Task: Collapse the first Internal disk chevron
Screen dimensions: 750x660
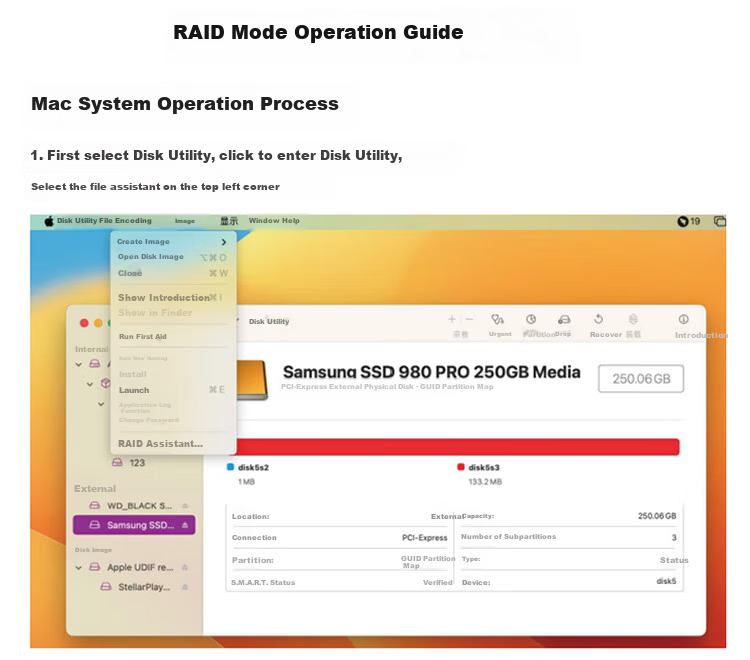Action: [x=78, y=364]
